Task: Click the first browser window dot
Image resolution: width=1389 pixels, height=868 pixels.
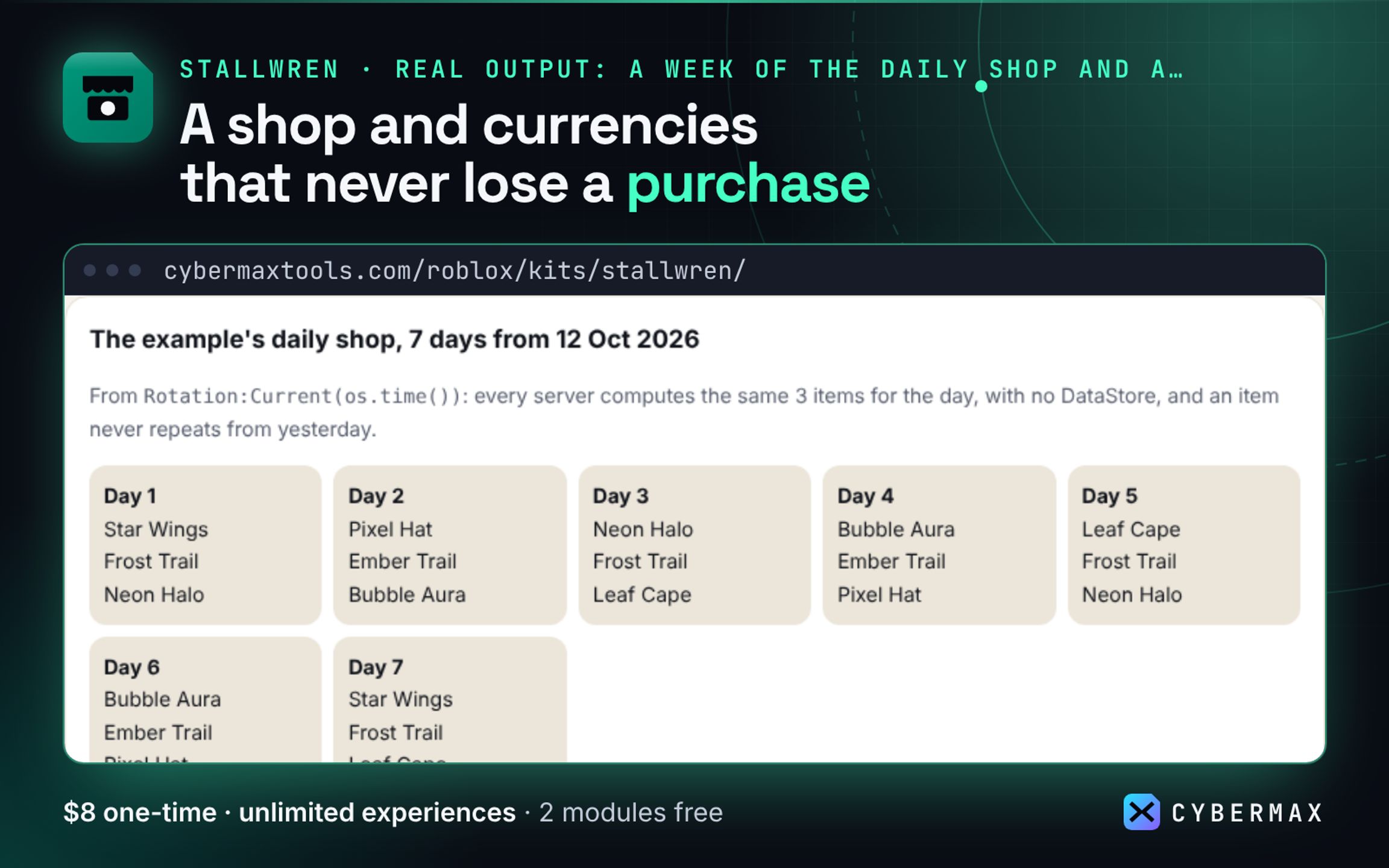Action: click(x=90, y=270)
